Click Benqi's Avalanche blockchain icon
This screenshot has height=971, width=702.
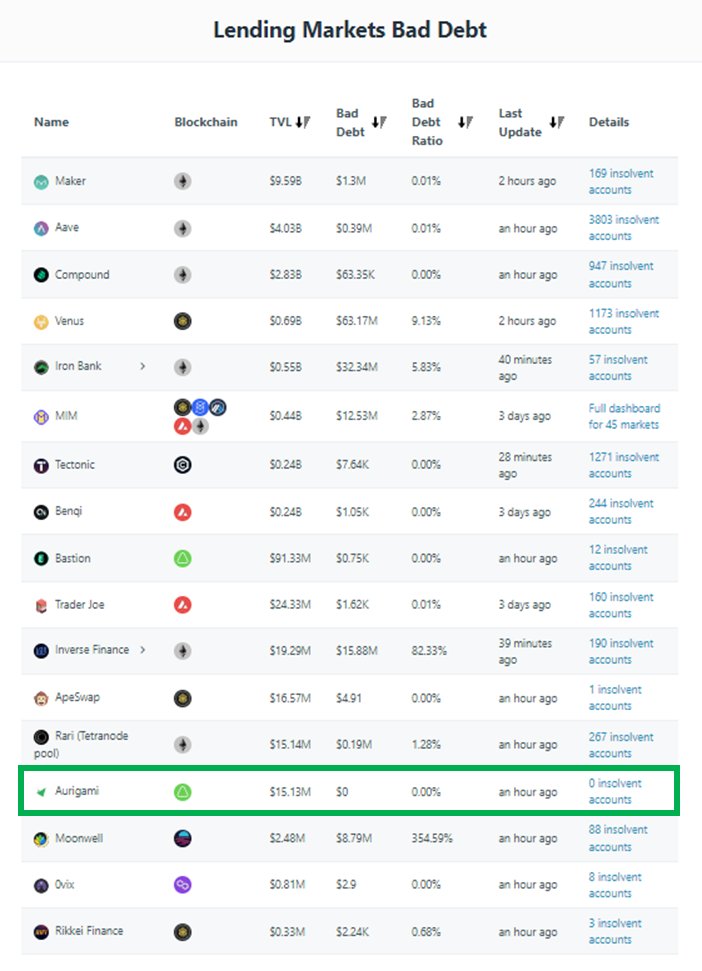(x=182, y=512)
